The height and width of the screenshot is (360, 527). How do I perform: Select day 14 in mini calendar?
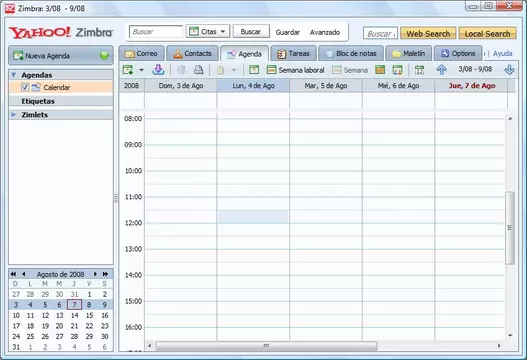pyautogui.click(x=74, y=315)
